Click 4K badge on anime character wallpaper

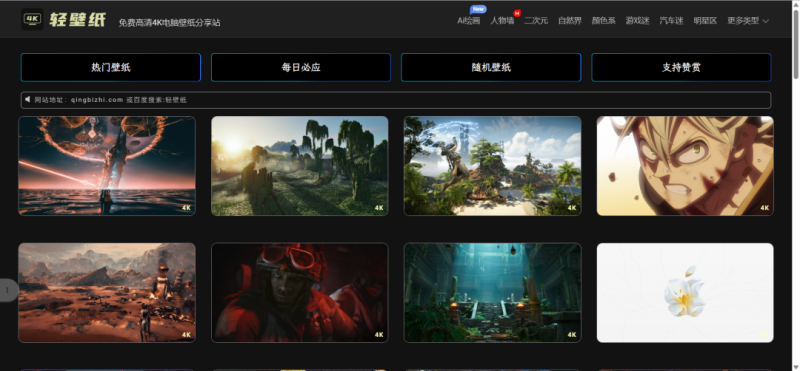pos(764,208)
